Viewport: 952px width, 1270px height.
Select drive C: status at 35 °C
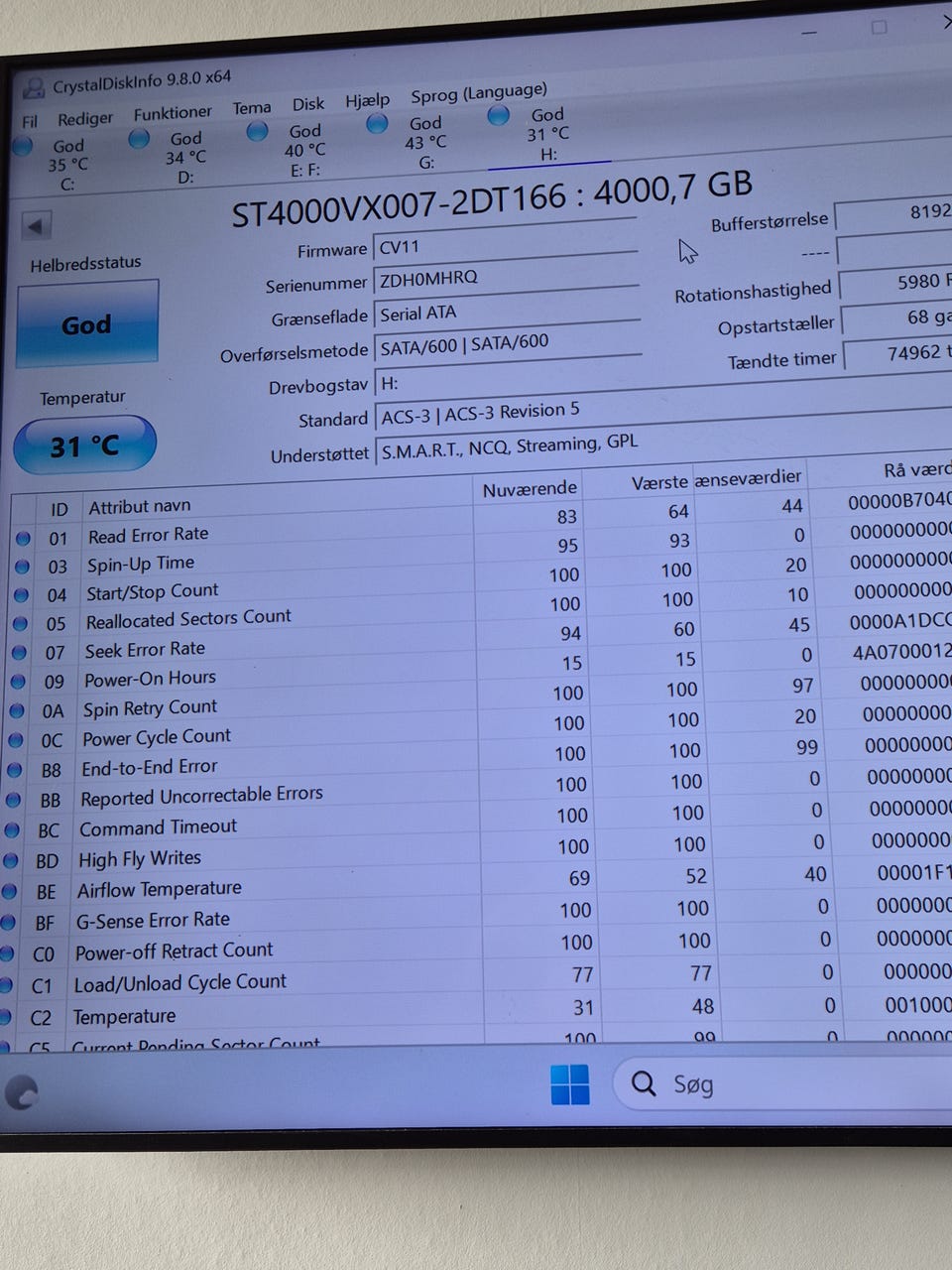tap(67, 165)
